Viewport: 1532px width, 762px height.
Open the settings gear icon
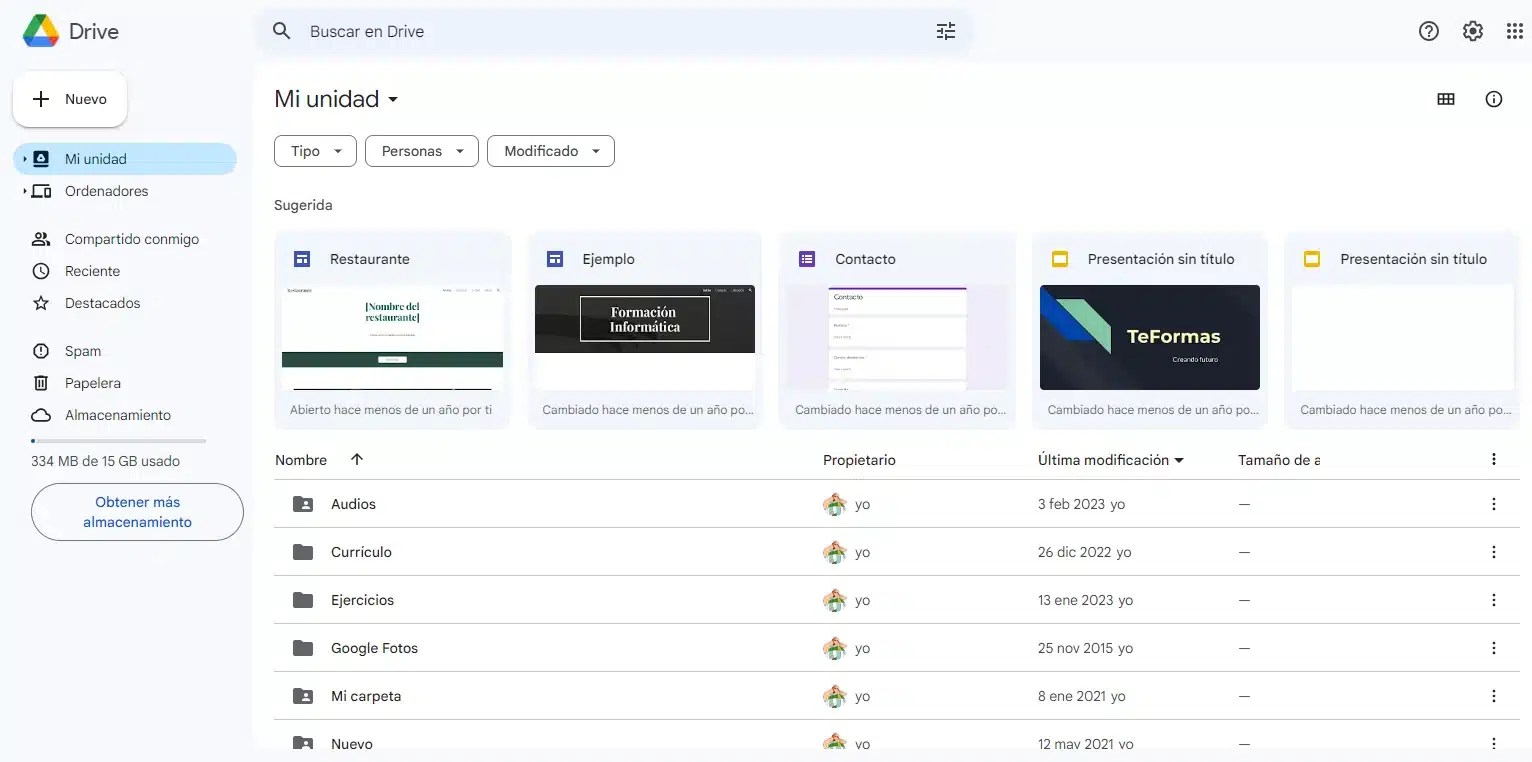[1473, 31]
